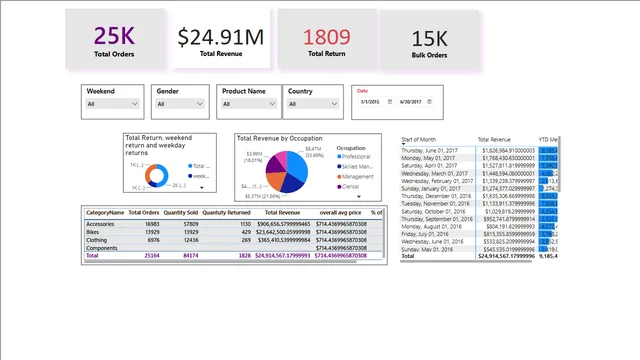The image size is (640, 360).
Task: Sort table by overall avg price header
Action: [340, 213]
